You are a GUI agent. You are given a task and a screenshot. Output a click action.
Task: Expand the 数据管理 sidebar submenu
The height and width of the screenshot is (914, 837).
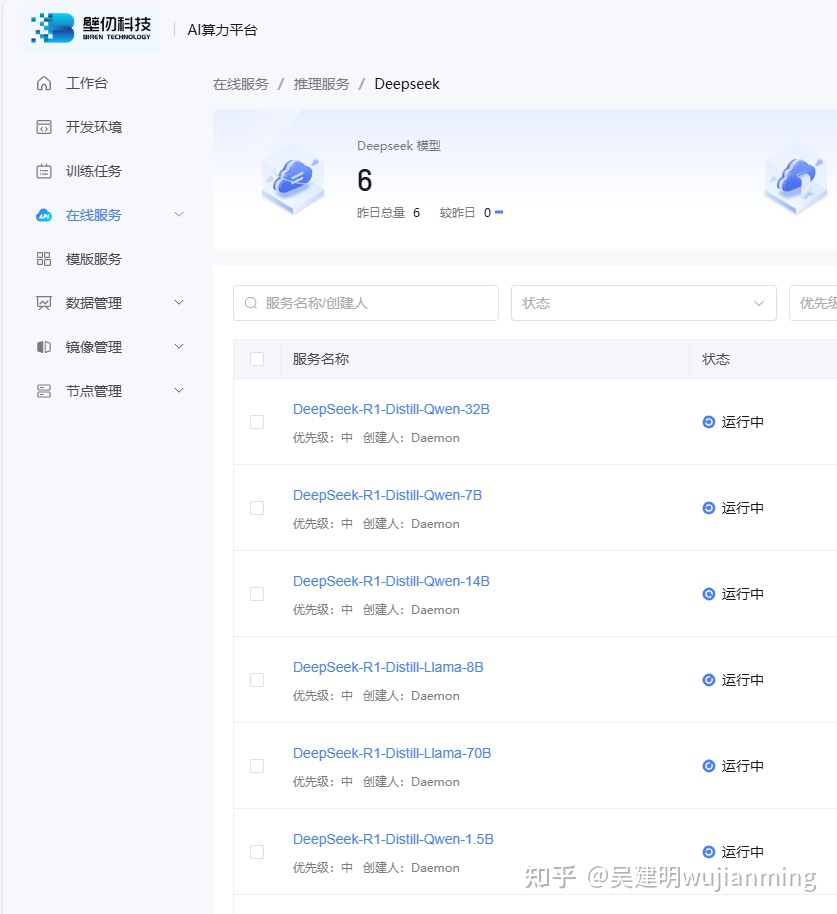tap(179, 302)
